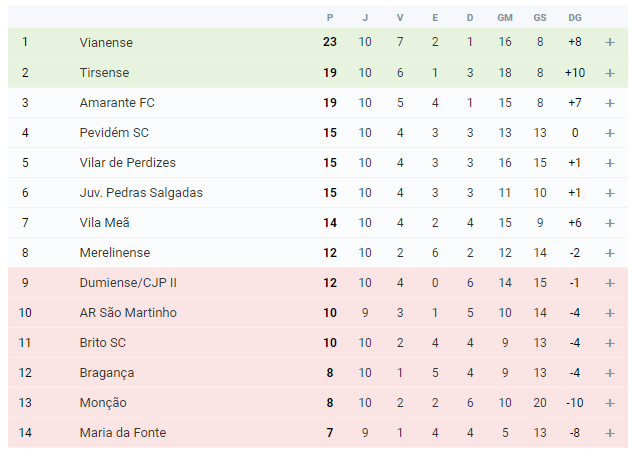Image resolution: width=633 pixels, height=455 pixels.
Task: Click plus icon beside Brito SC
Action: [610, 343]
